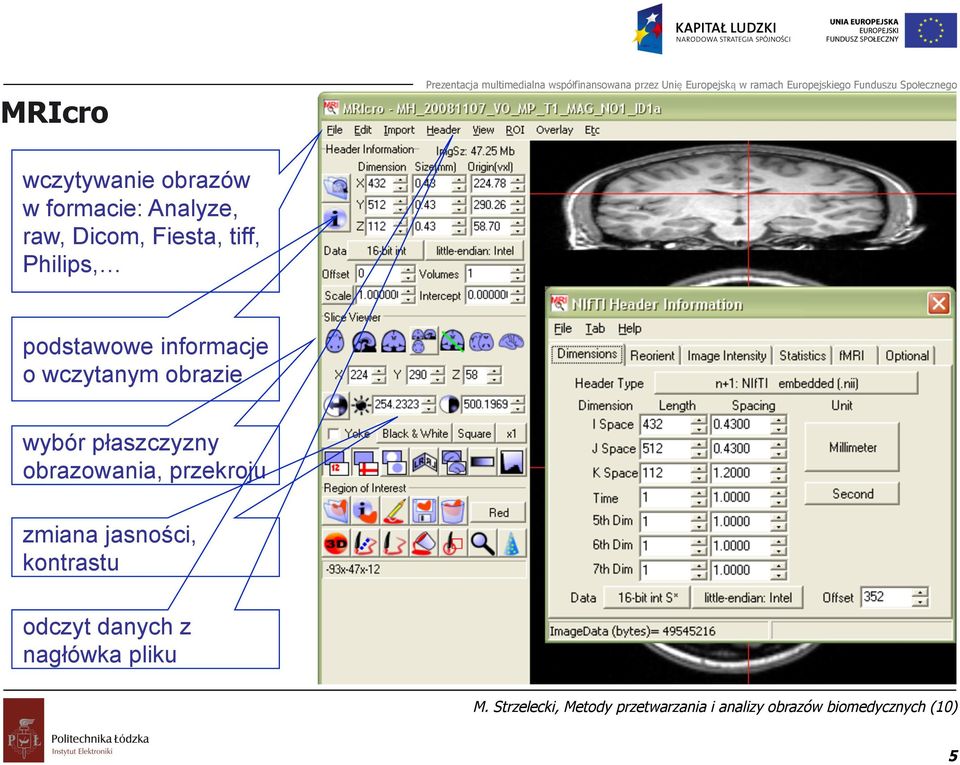Select the ROI pencil drawing tool

point(395,511)
